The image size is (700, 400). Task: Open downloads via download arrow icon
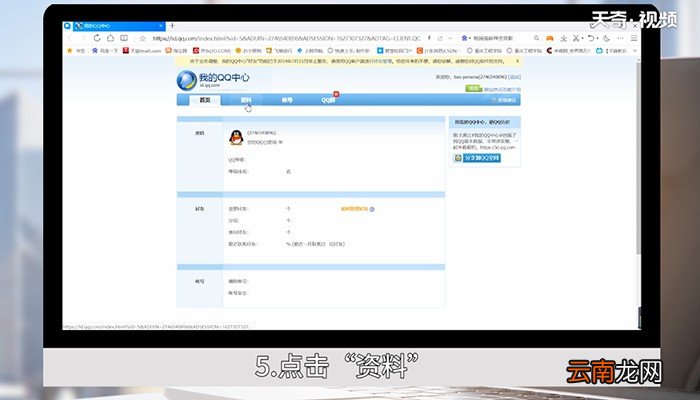coord(564,38)
